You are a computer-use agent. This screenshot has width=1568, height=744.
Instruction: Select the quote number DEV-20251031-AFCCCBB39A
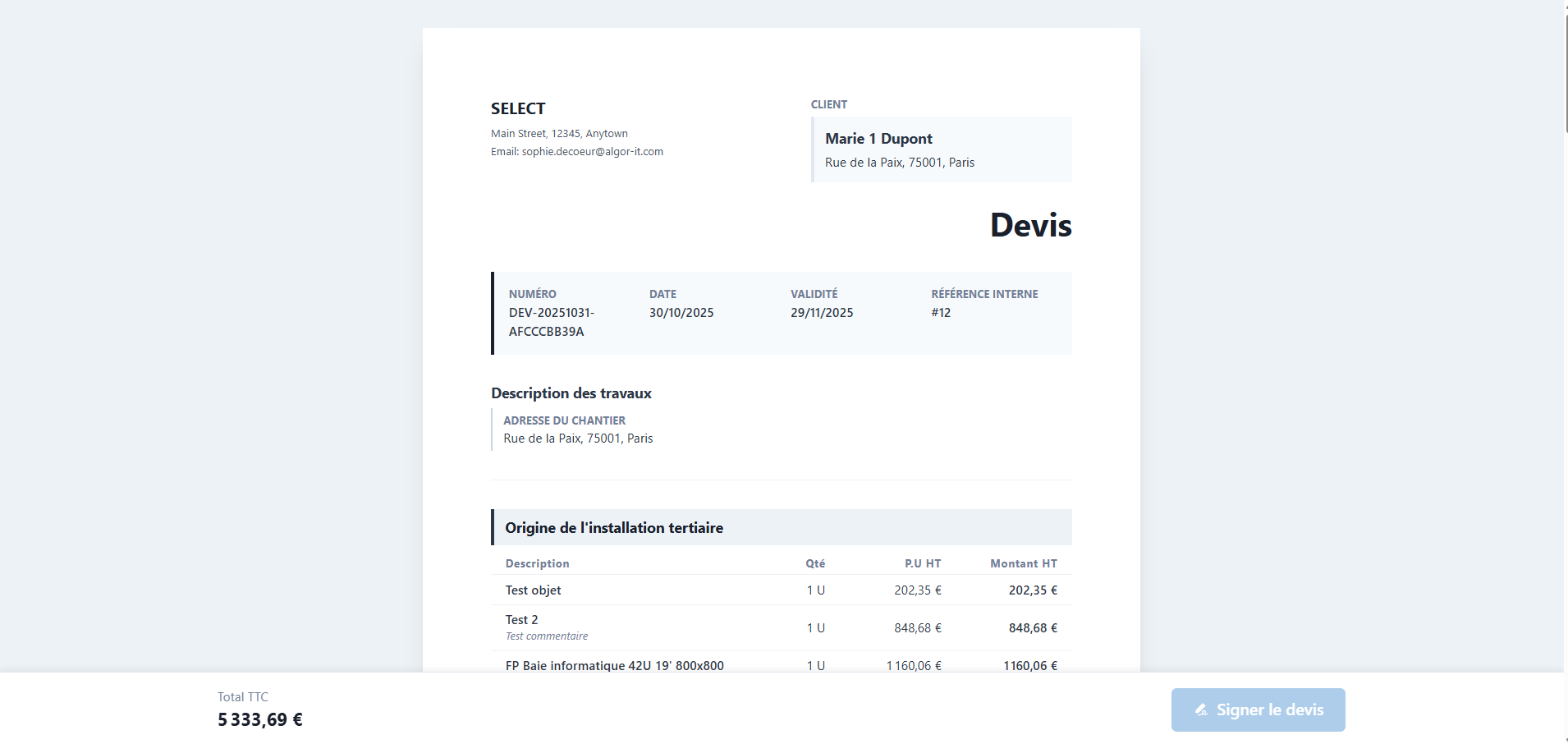[x=551, y=322]
